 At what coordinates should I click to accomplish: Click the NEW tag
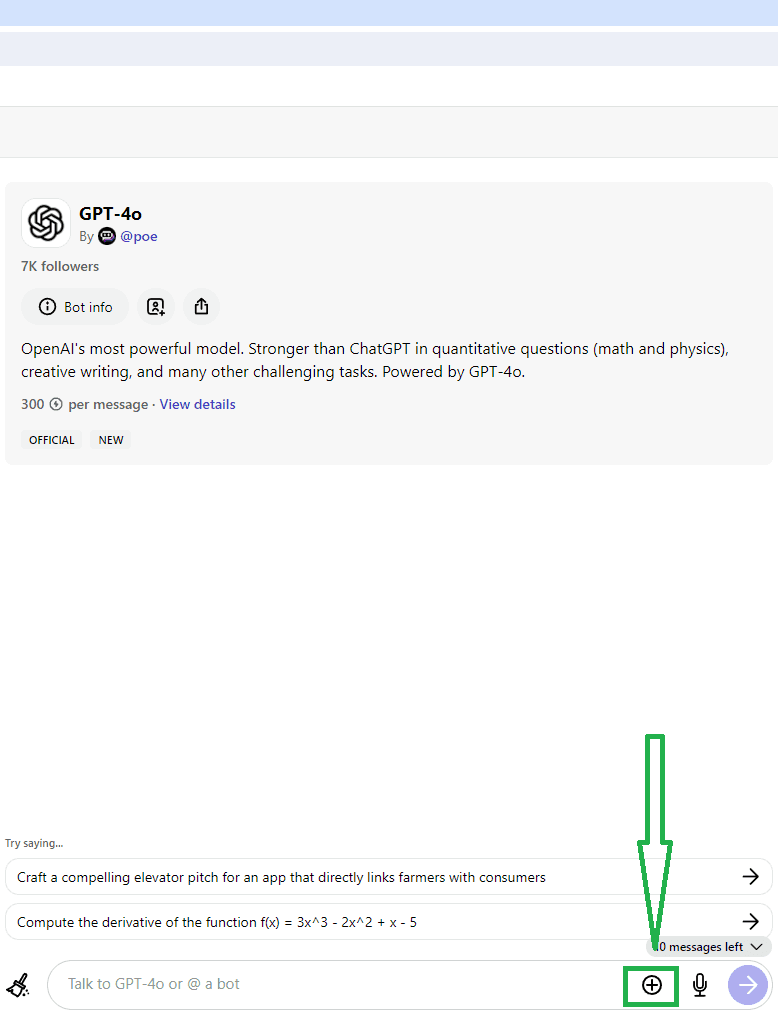pyautogui.click(x=111, y=440)
